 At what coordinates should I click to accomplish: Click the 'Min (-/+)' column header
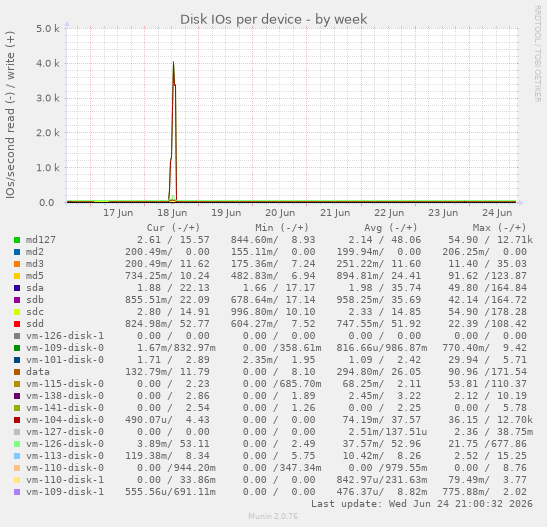282,228
